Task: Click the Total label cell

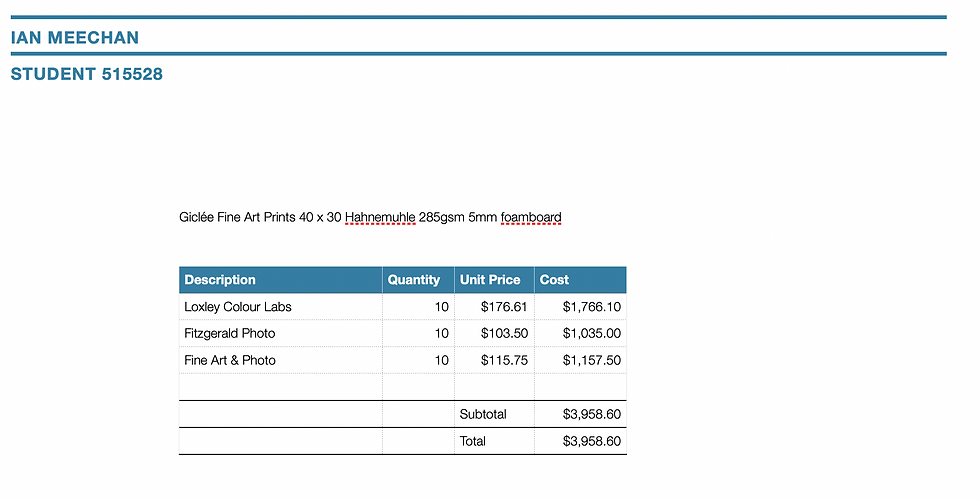Action: 494,441
